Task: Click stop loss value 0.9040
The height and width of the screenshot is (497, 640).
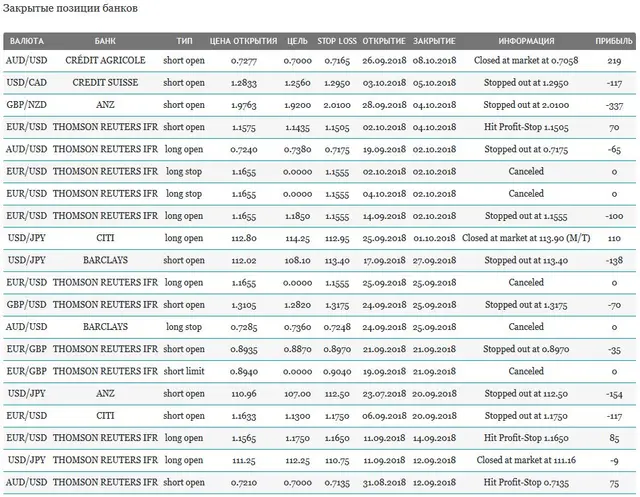Action: point(337,372)
